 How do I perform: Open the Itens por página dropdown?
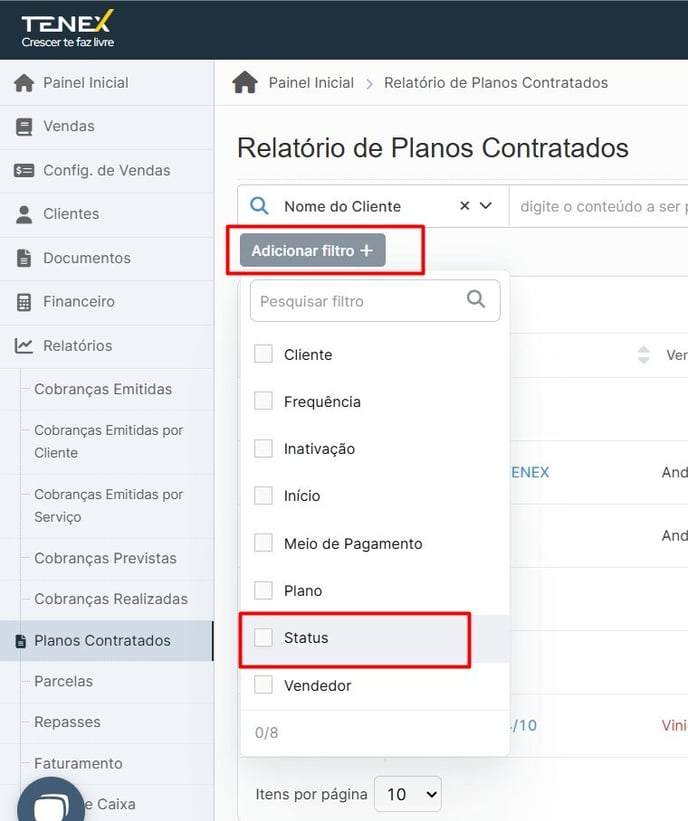[408, 794]
